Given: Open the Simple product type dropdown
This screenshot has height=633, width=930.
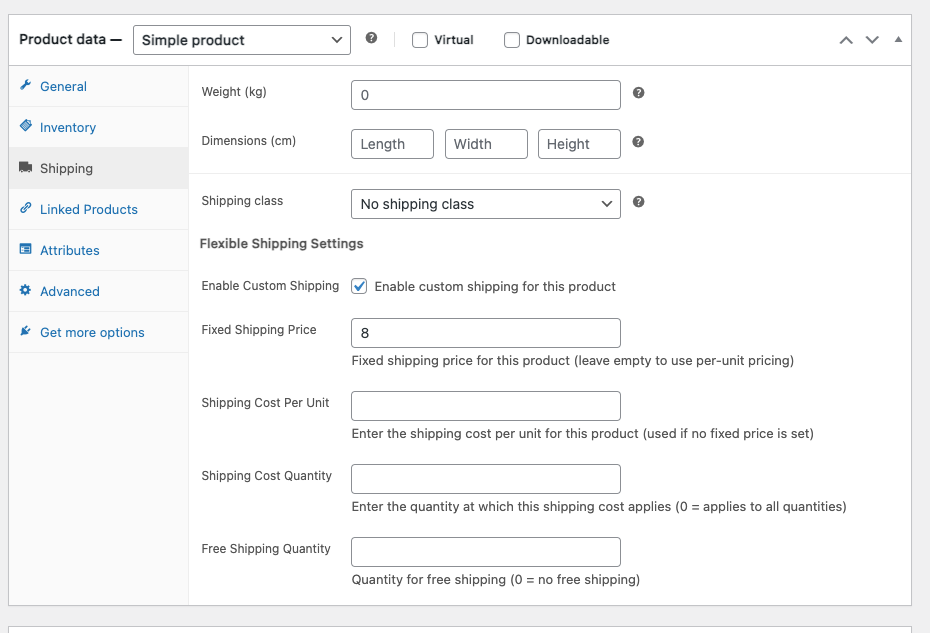Looking at the screenshot, I should coord(241,40).
